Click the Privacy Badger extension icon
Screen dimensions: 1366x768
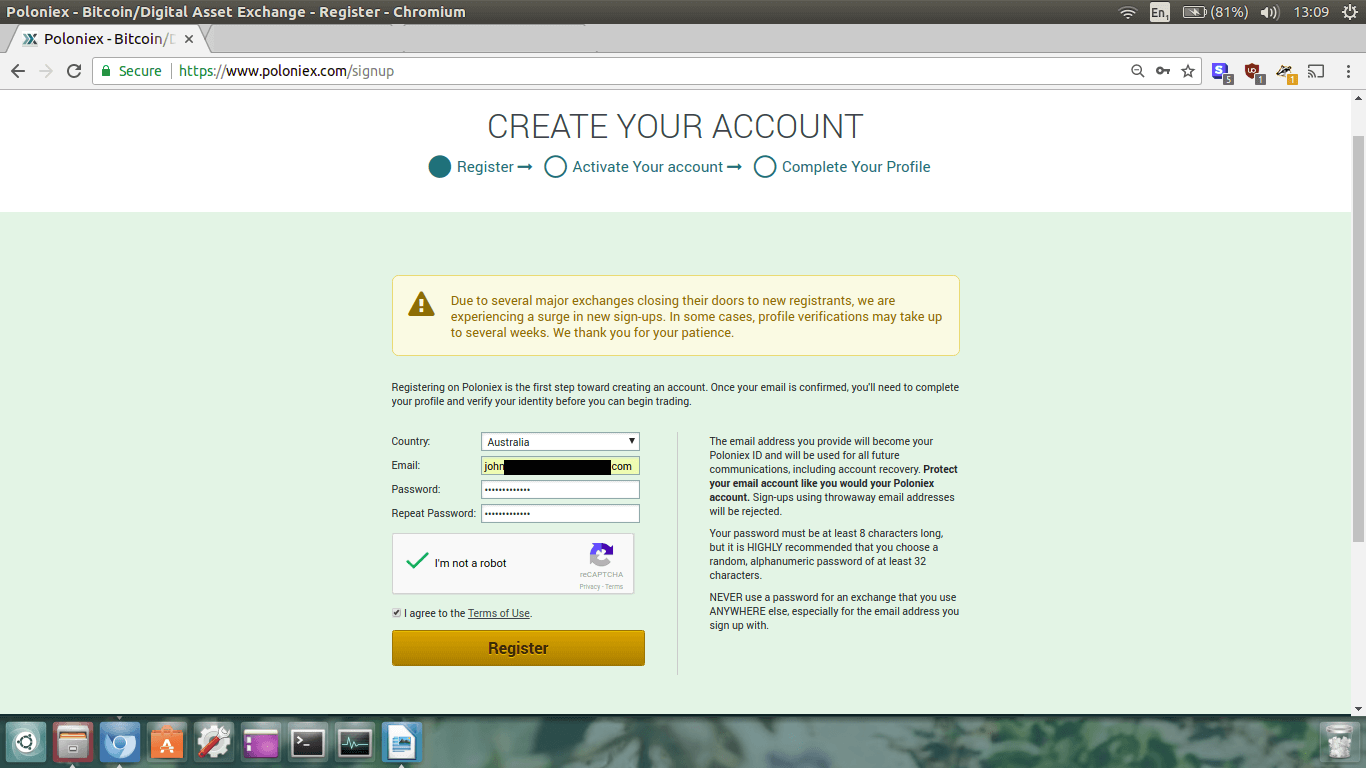click(1285, 71)
